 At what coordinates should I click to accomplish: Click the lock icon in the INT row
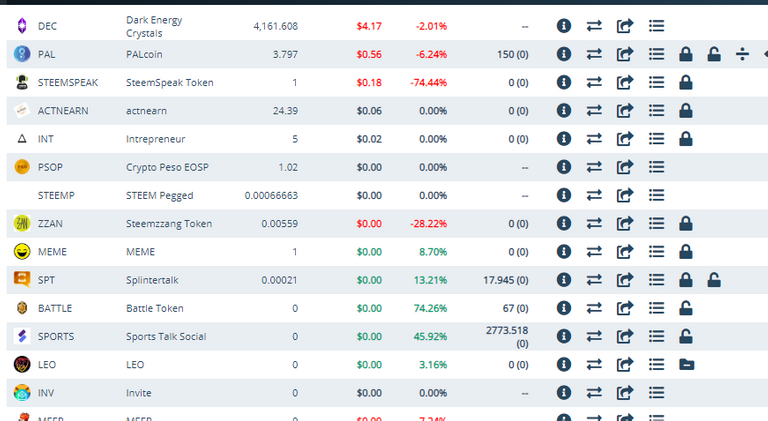(x=686, y=139)
